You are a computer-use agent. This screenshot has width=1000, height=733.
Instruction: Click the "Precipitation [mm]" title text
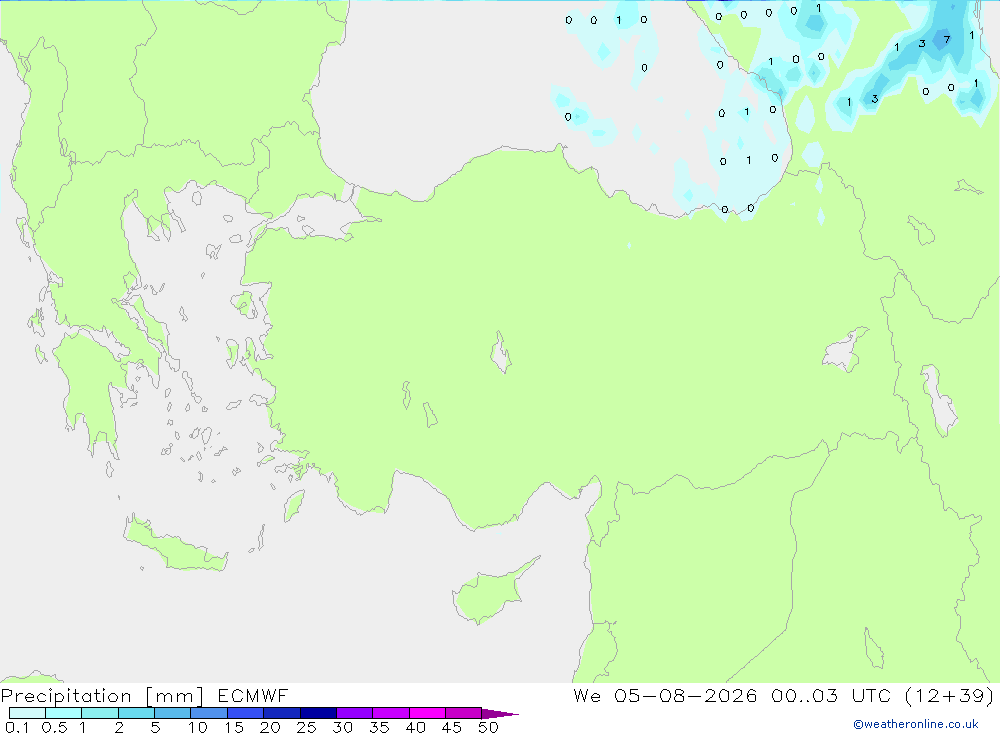point(102,695)
